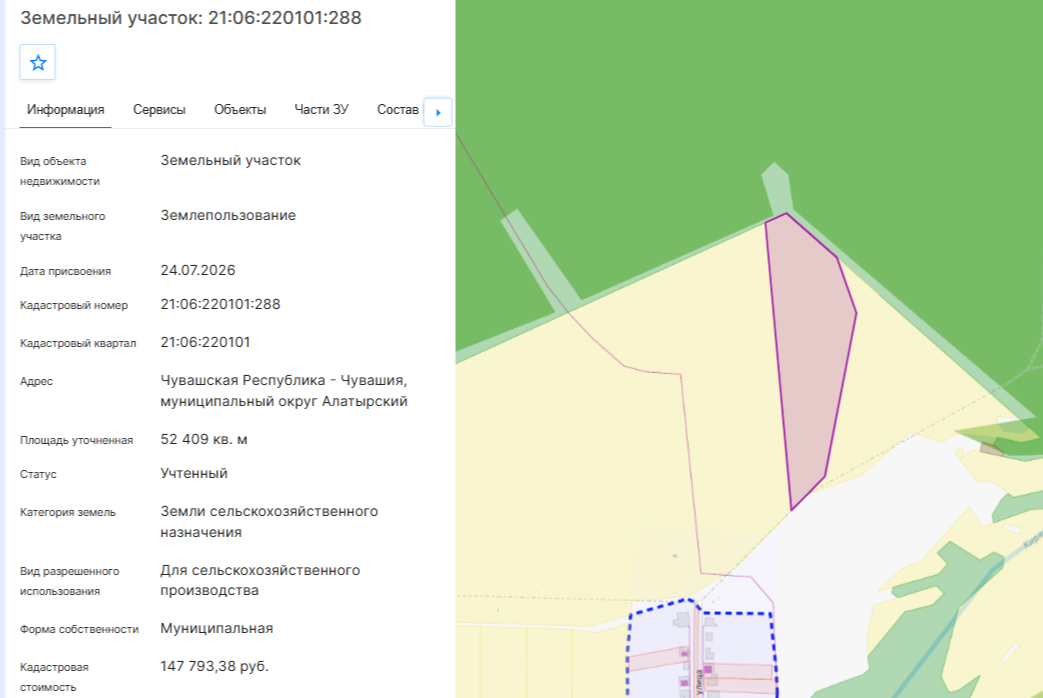Select the heading 'Земельный участок: 21:06:220101:288'
This screenshot has height=698, width=1043.
pyautogui.click(x=191, y=18)
